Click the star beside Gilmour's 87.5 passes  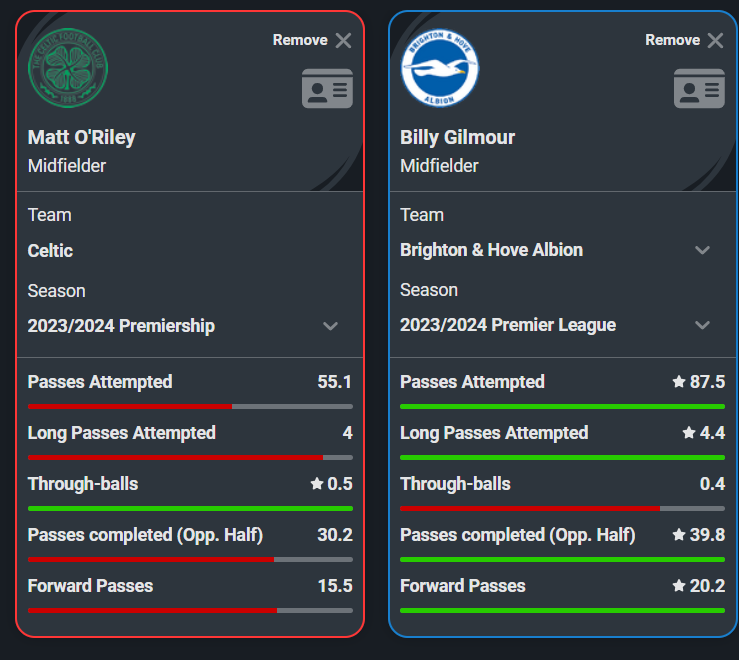click(x=679, y=381)
